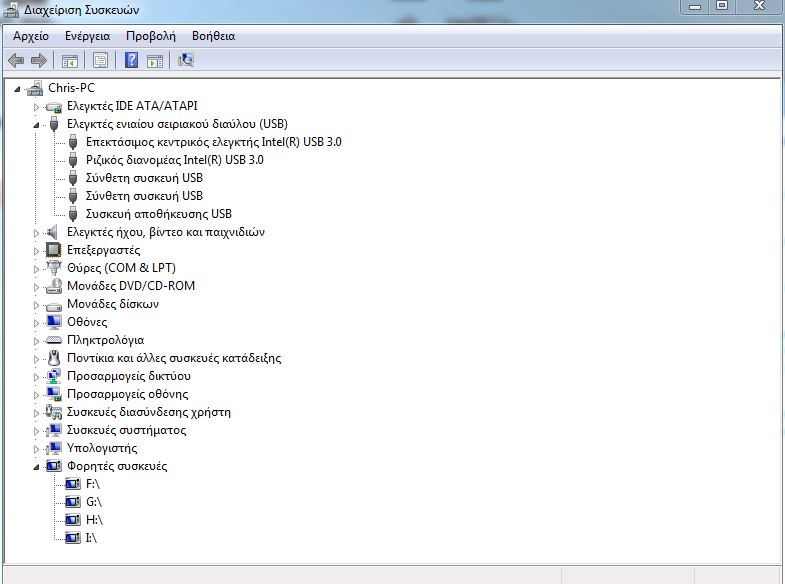Select the Chris-PC label
This screenshot has height=584, width=785.
coord(72,88)
